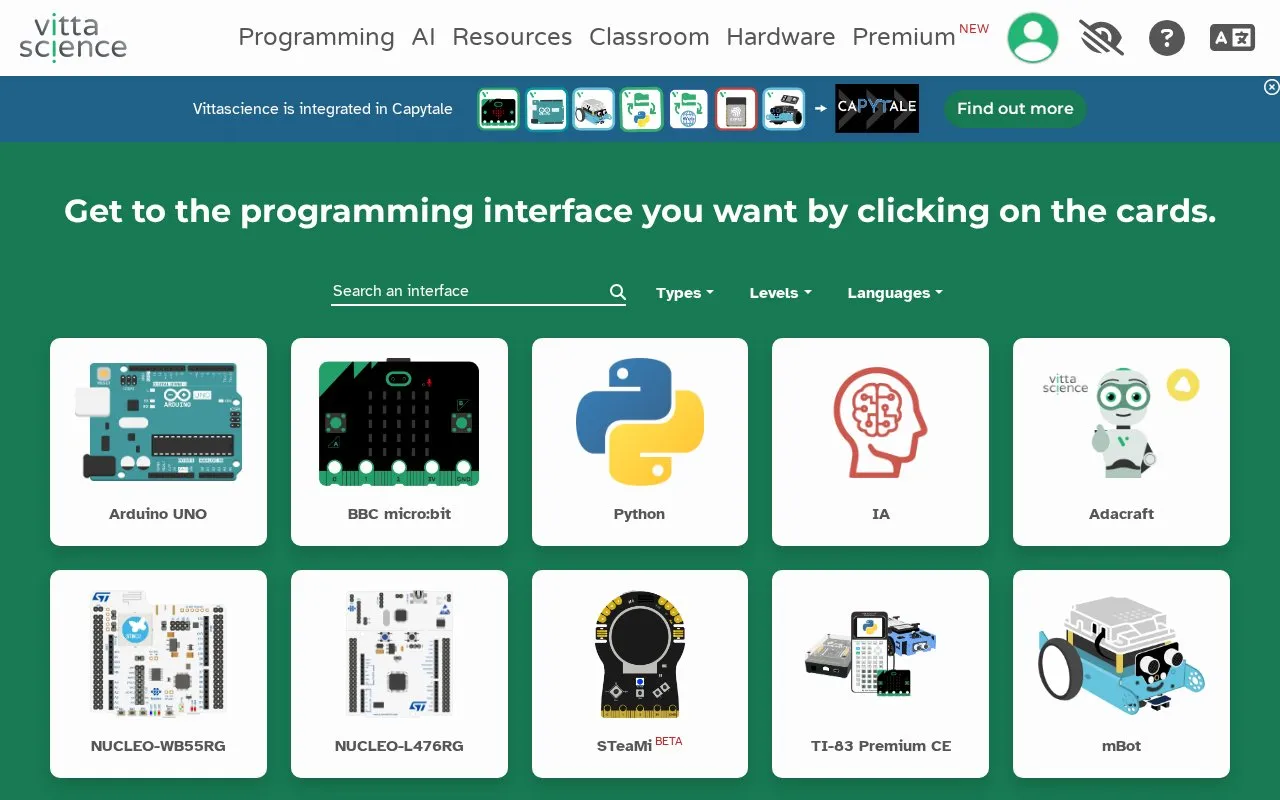
Task: Click the Python sync icon in the banner
Action: pyautogui.click(x=641, y=109)
